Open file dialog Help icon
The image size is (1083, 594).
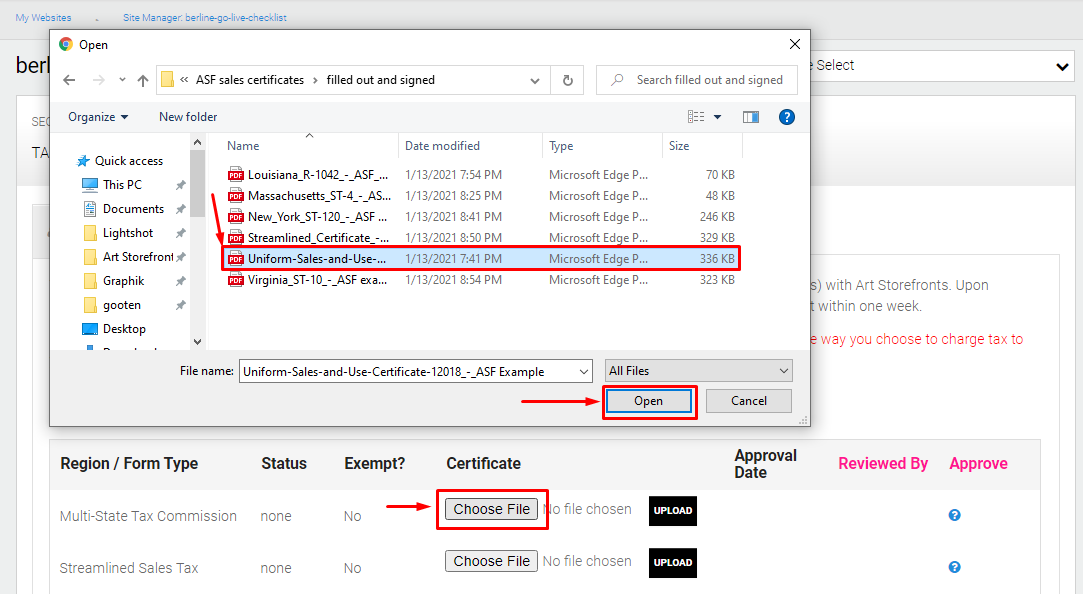click(x=786, y=117)
